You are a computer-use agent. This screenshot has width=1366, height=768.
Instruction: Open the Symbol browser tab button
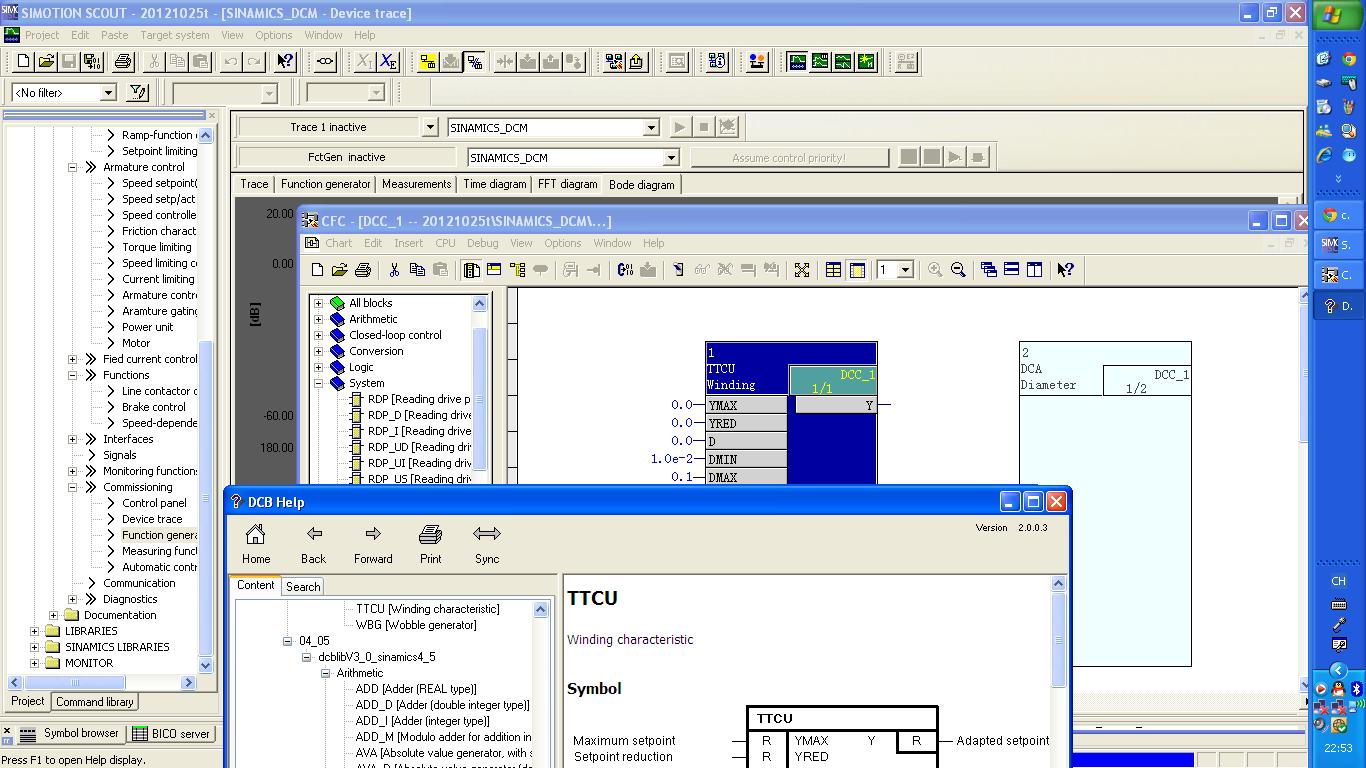point(72,733)
